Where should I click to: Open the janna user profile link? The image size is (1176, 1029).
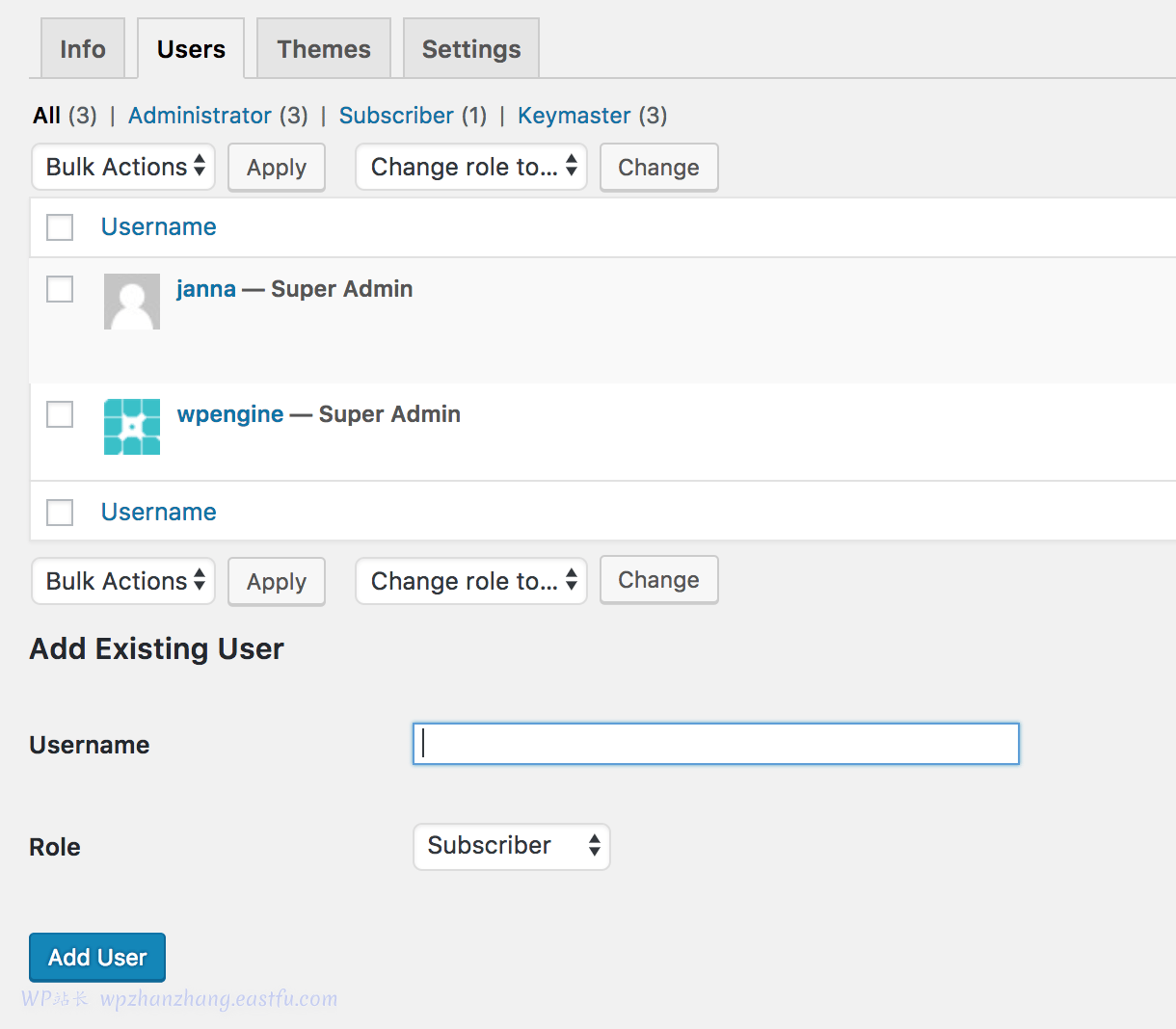(x=205, y=288)
